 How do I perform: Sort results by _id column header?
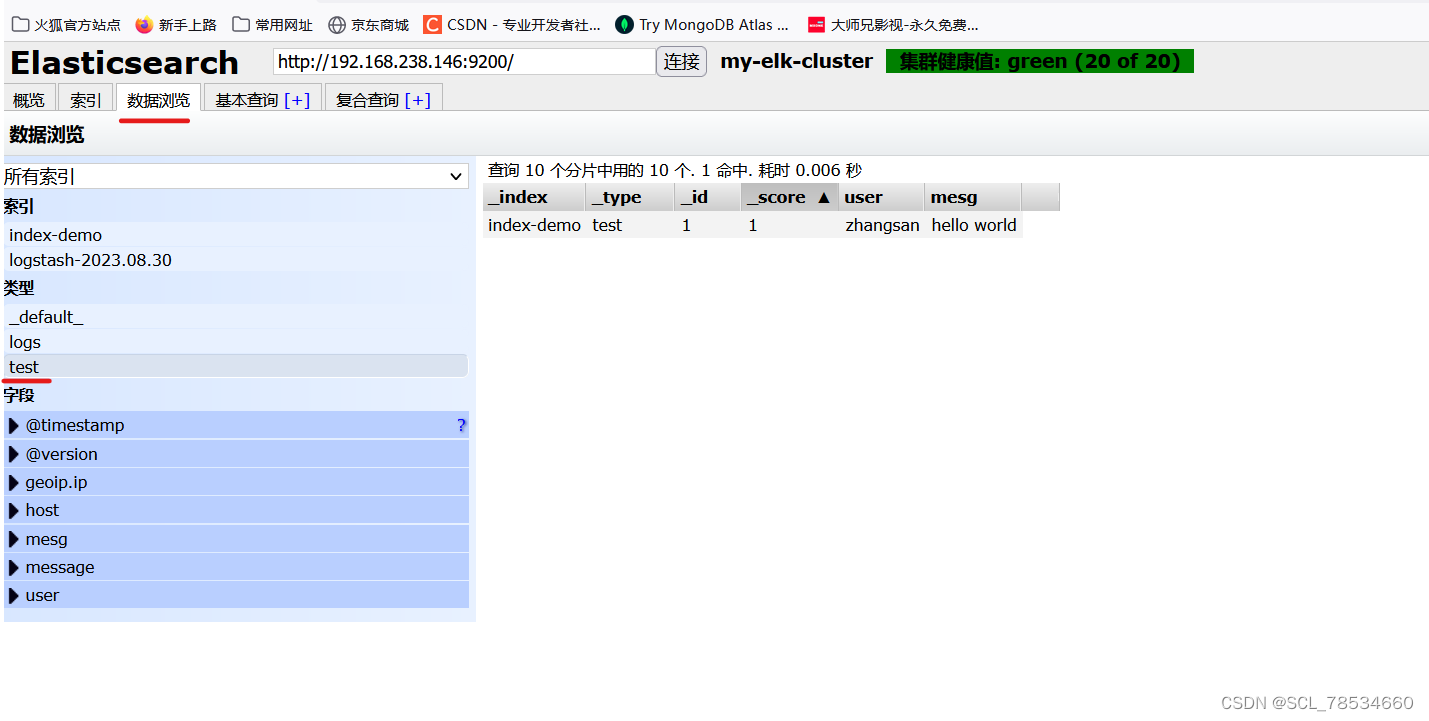pyautogui.click(x=708, y=197)
